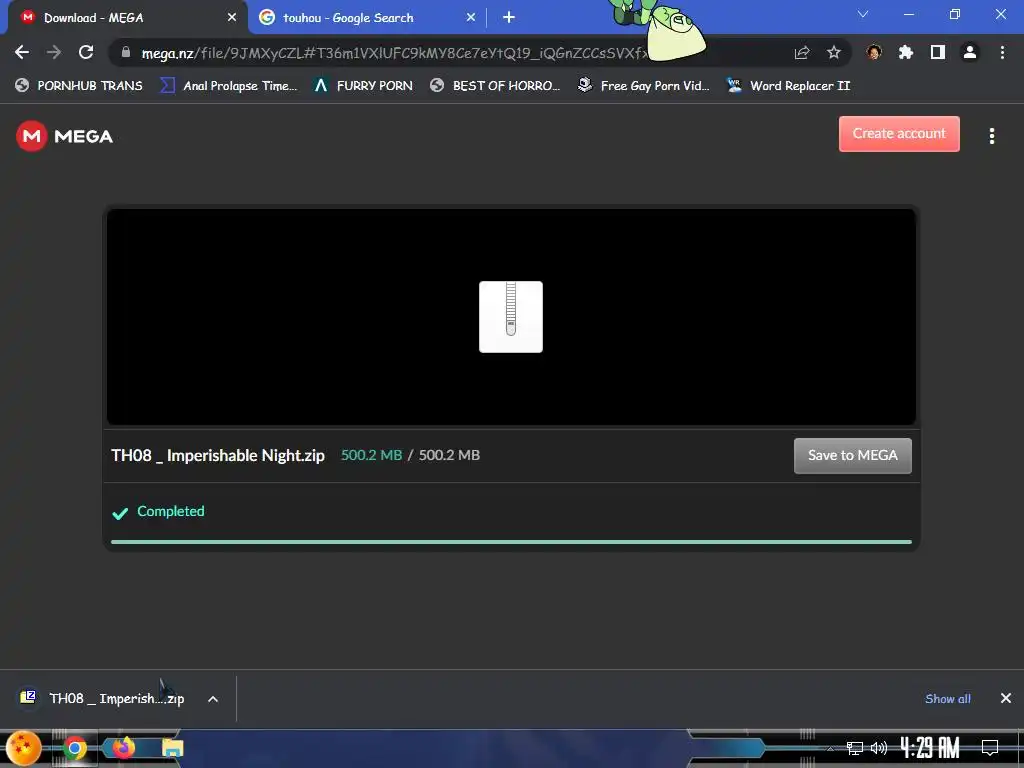Click the TH08 _ Imperishable Night.zip filename

tap(217, 455)
